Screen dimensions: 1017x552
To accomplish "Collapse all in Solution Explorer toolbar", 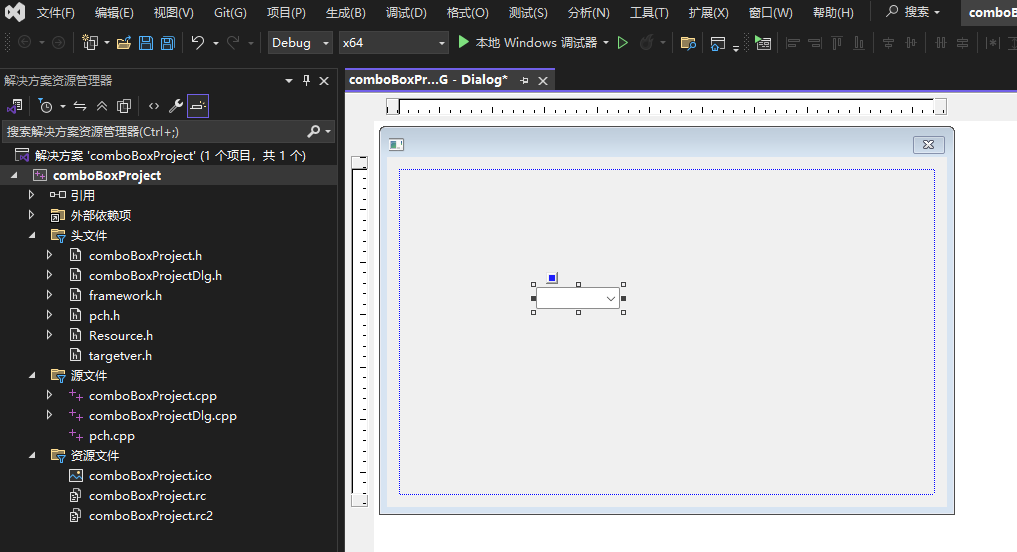I will point(102,106).
